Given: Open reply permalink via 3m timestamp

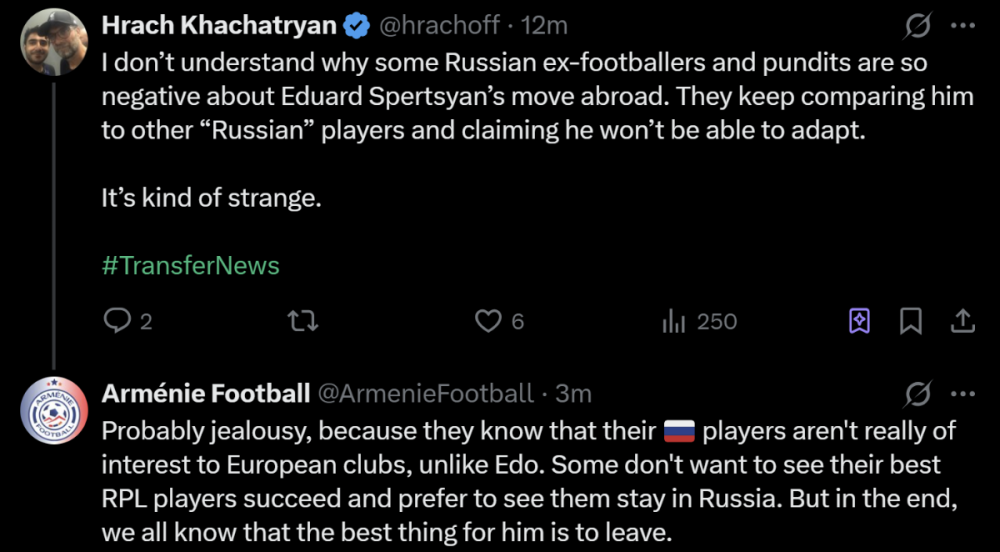Looking at the screenshot, I should tap(574, 394).
